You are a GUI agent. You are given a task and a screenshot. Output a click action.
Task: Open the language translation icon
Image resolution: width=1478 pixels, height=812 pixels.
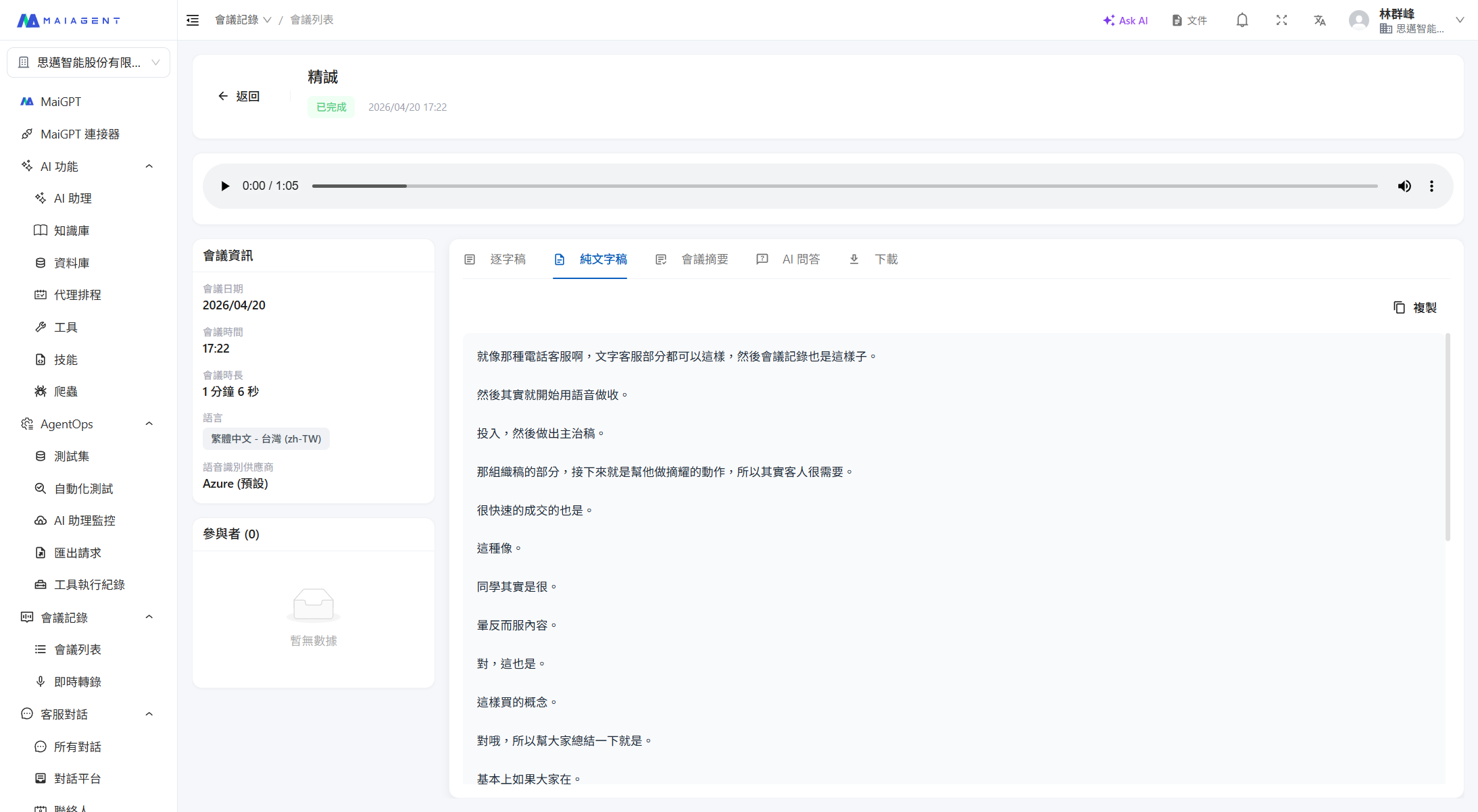[x=1320, y=20]
